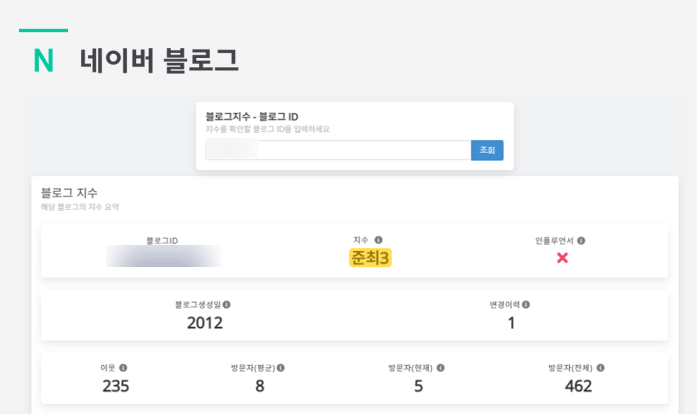Click the total visitors value 462

coord(577,386)
